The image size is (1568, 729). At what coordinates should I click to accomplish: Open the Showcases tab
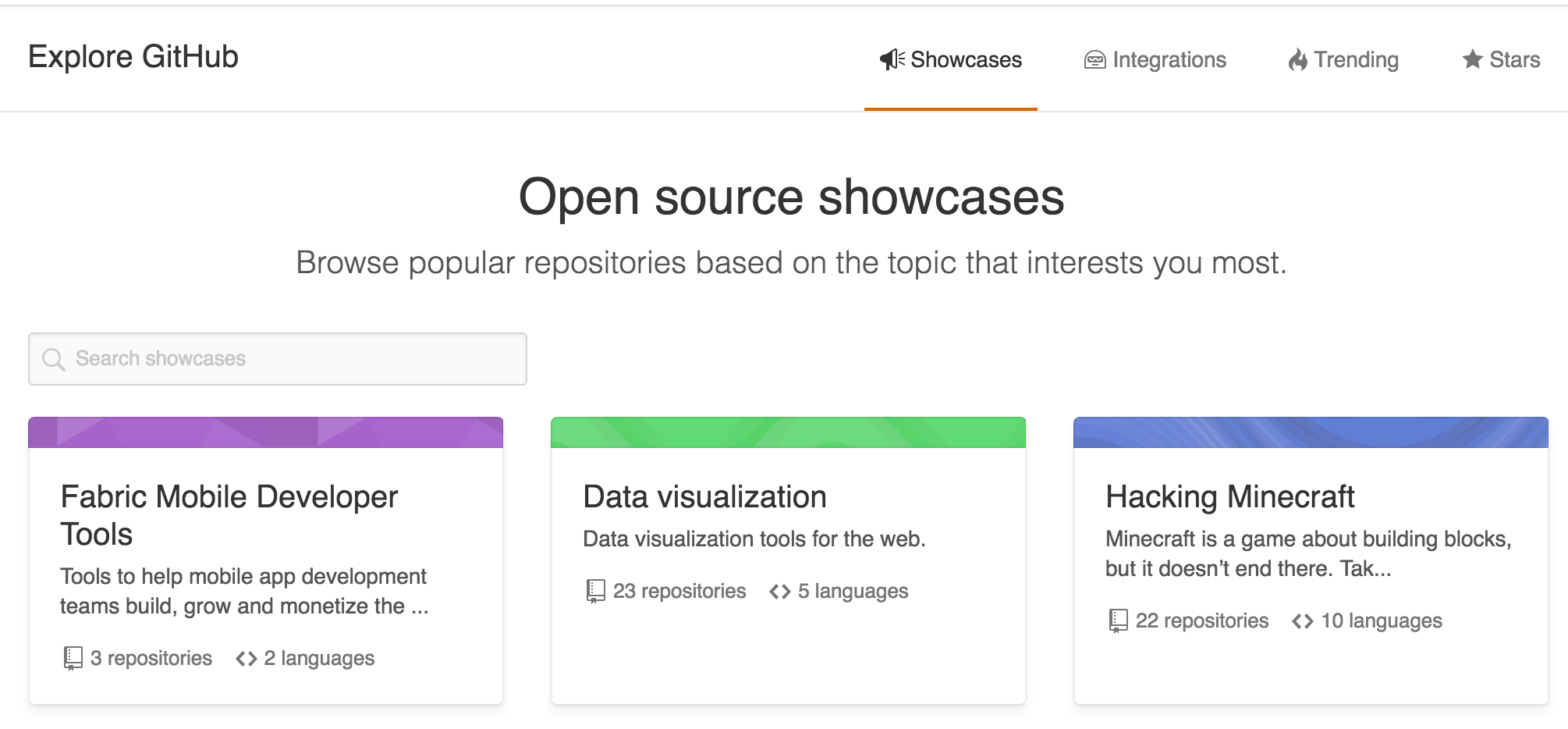click(x=951, y=59)
